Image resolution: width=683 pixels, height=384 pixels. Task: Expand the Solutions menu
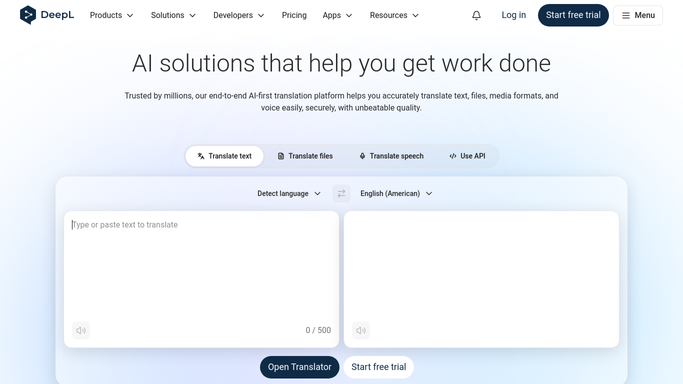[x=173, y=15]
